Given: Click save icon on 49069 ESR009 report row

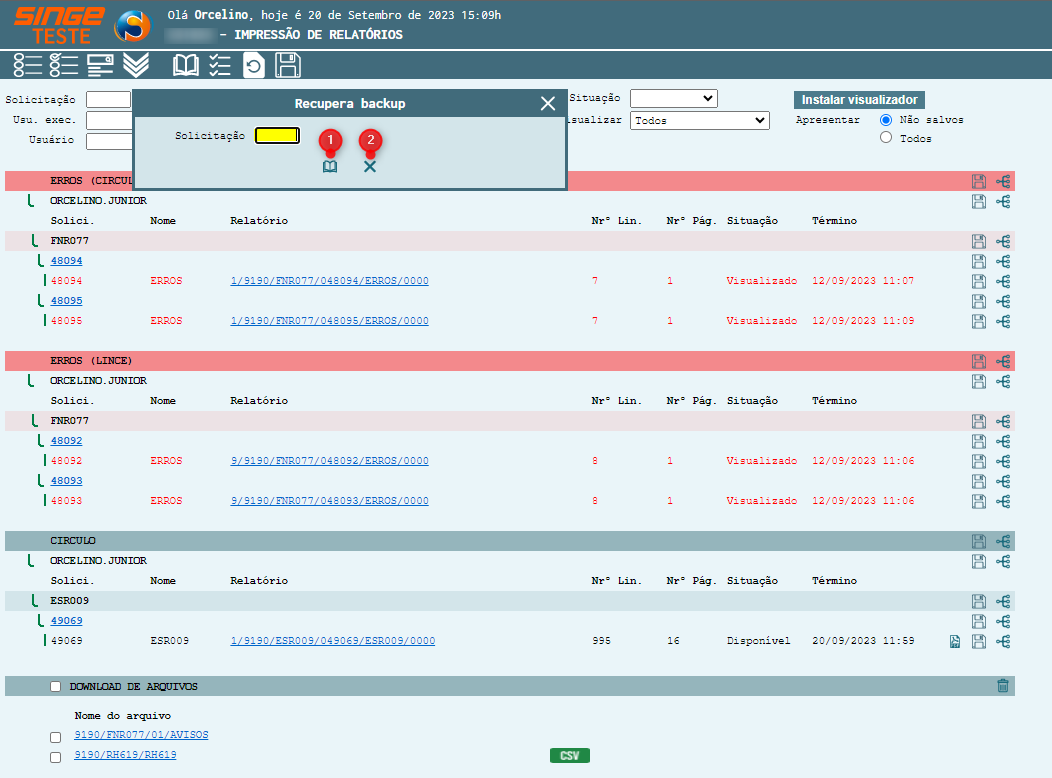Looking at the screenshot, I should (979, 641).
